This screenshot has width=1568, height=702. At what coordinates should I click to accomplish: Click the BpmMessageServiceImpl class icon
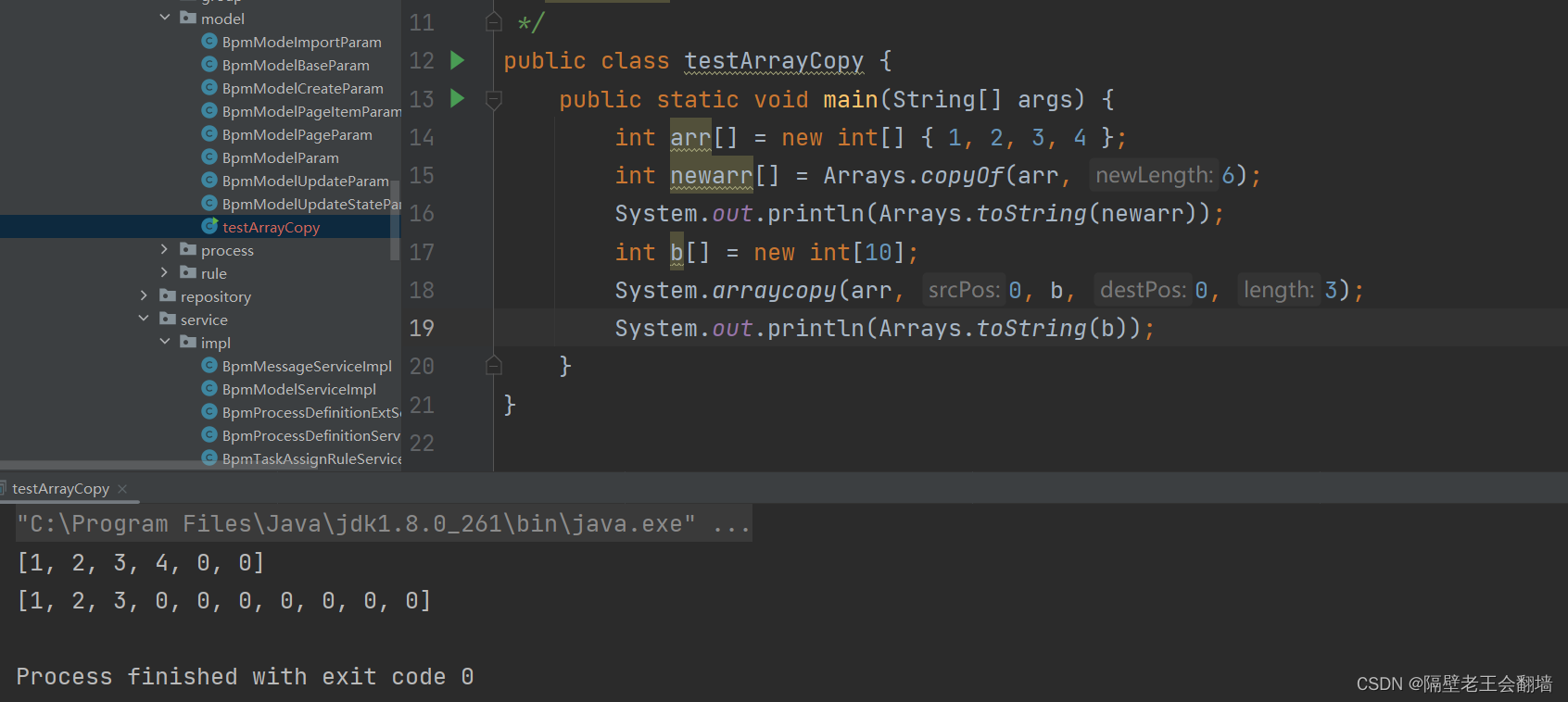(209, 365)
